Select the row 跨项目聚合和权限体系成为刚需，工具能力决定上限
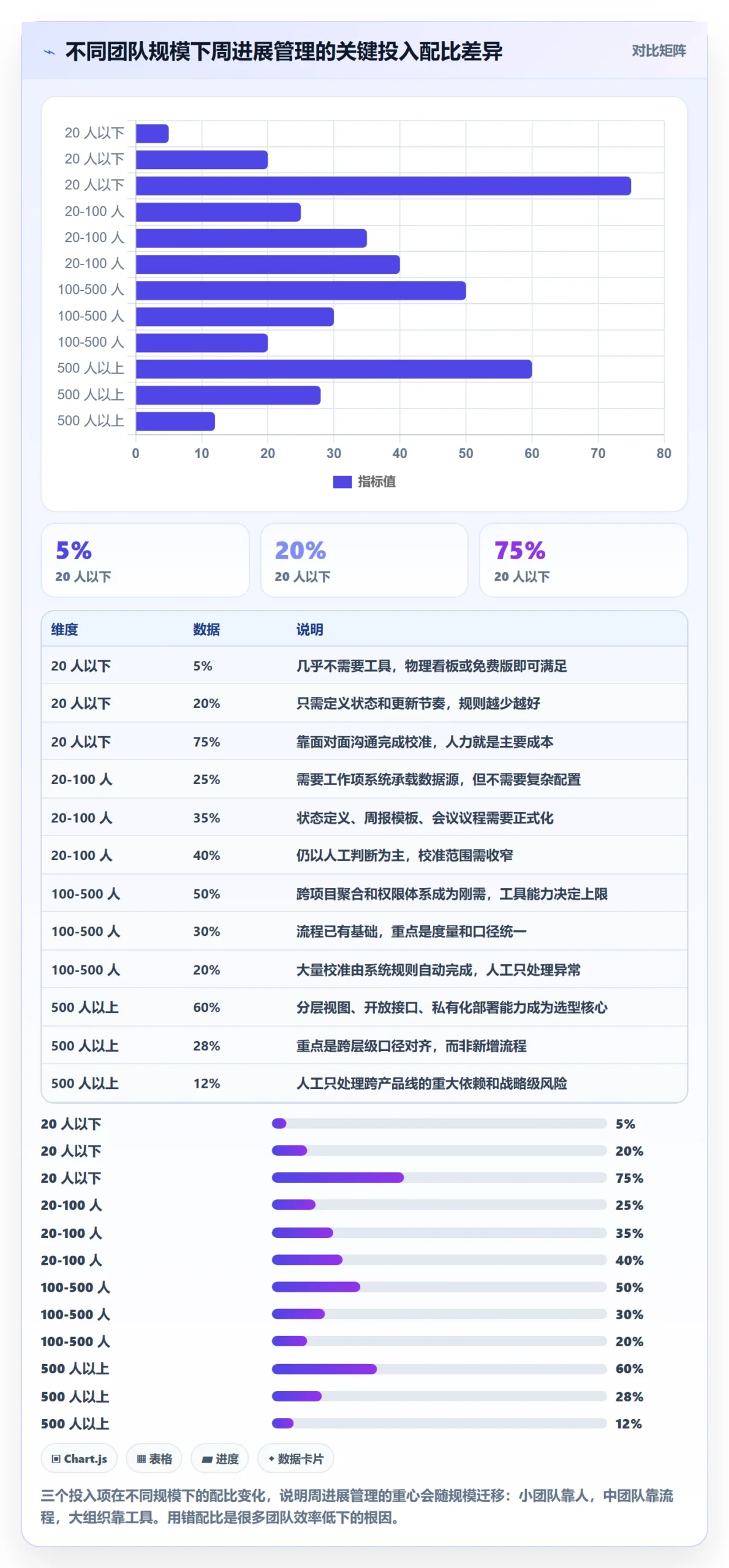 point(364,894)
